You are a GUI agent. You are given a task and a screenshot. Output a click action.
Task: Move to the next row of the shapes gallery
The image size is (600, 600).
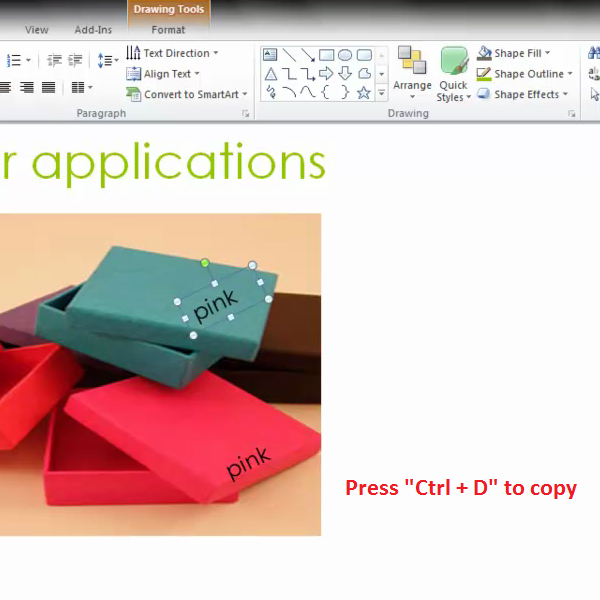pyautogui.click(x=382, y=74)
